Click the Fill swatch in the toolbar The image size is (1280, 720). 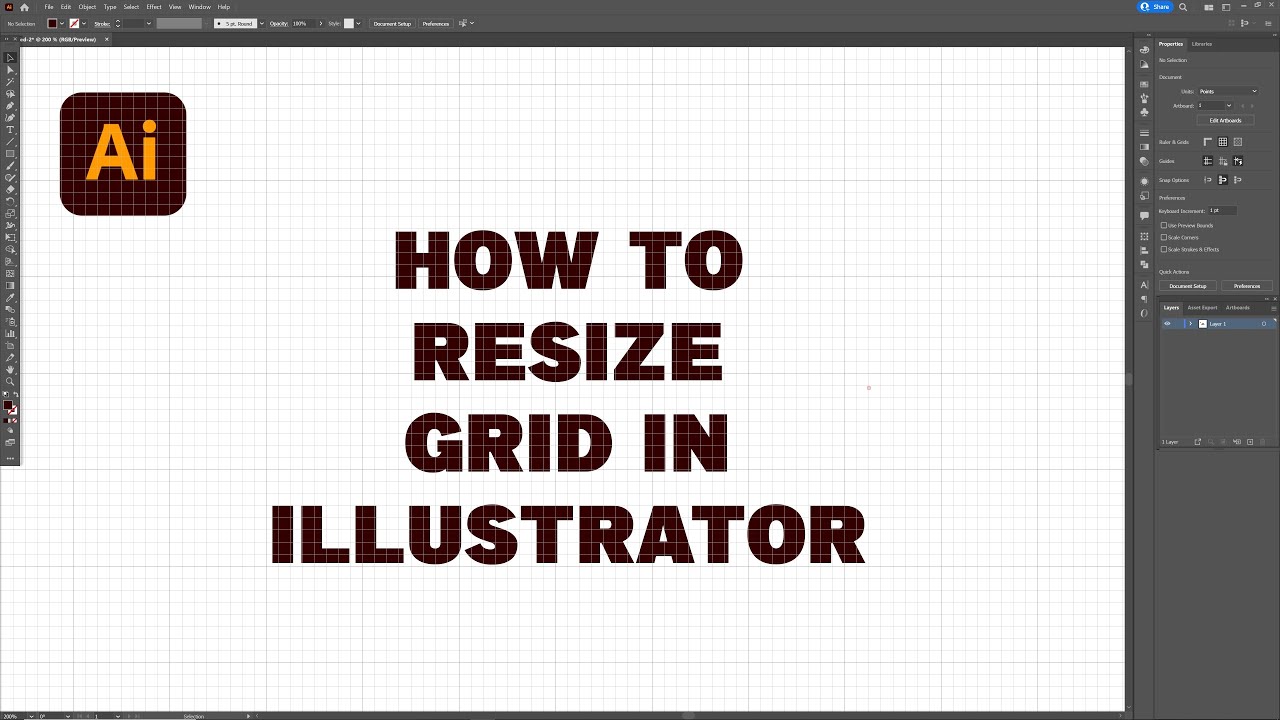point(8,405)
